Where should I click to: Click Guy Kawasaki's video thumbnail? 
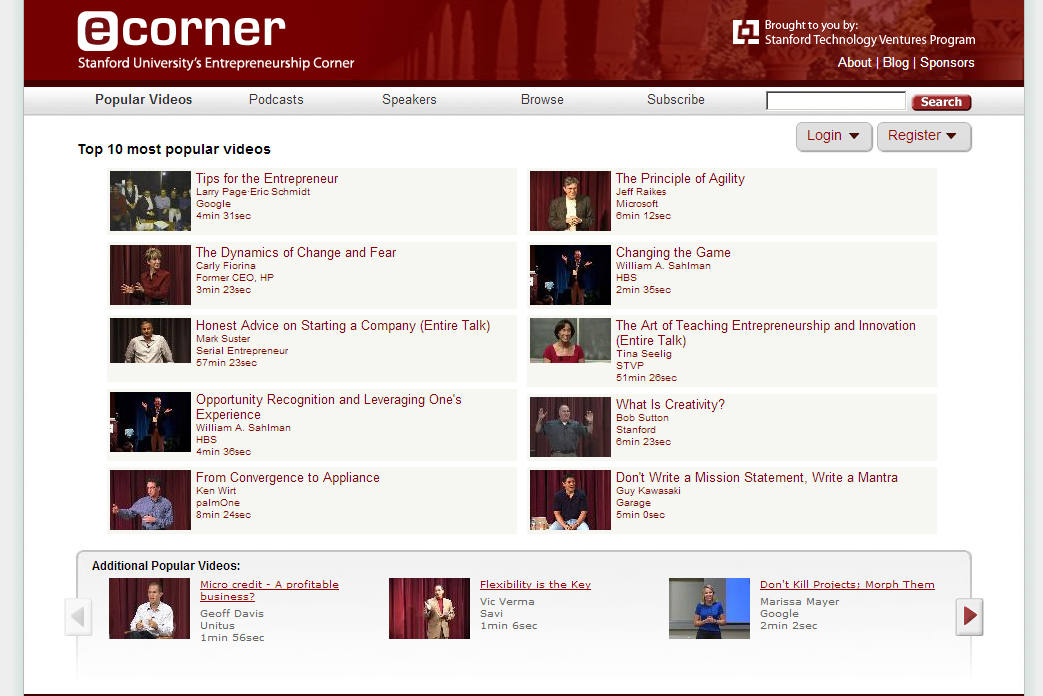click(x=570, y=500)
